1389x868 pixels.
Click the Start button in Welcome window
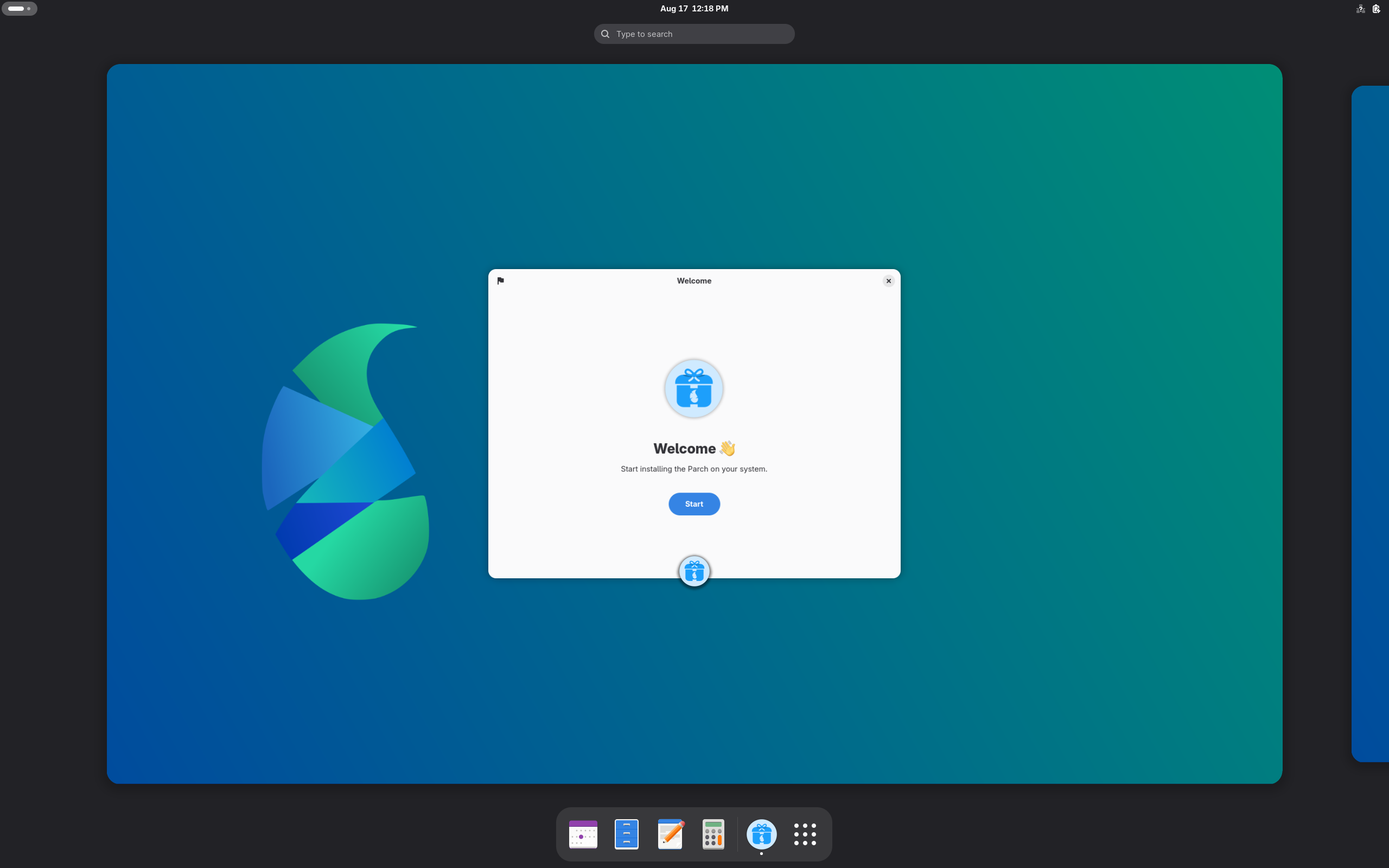tap(694, 503)
